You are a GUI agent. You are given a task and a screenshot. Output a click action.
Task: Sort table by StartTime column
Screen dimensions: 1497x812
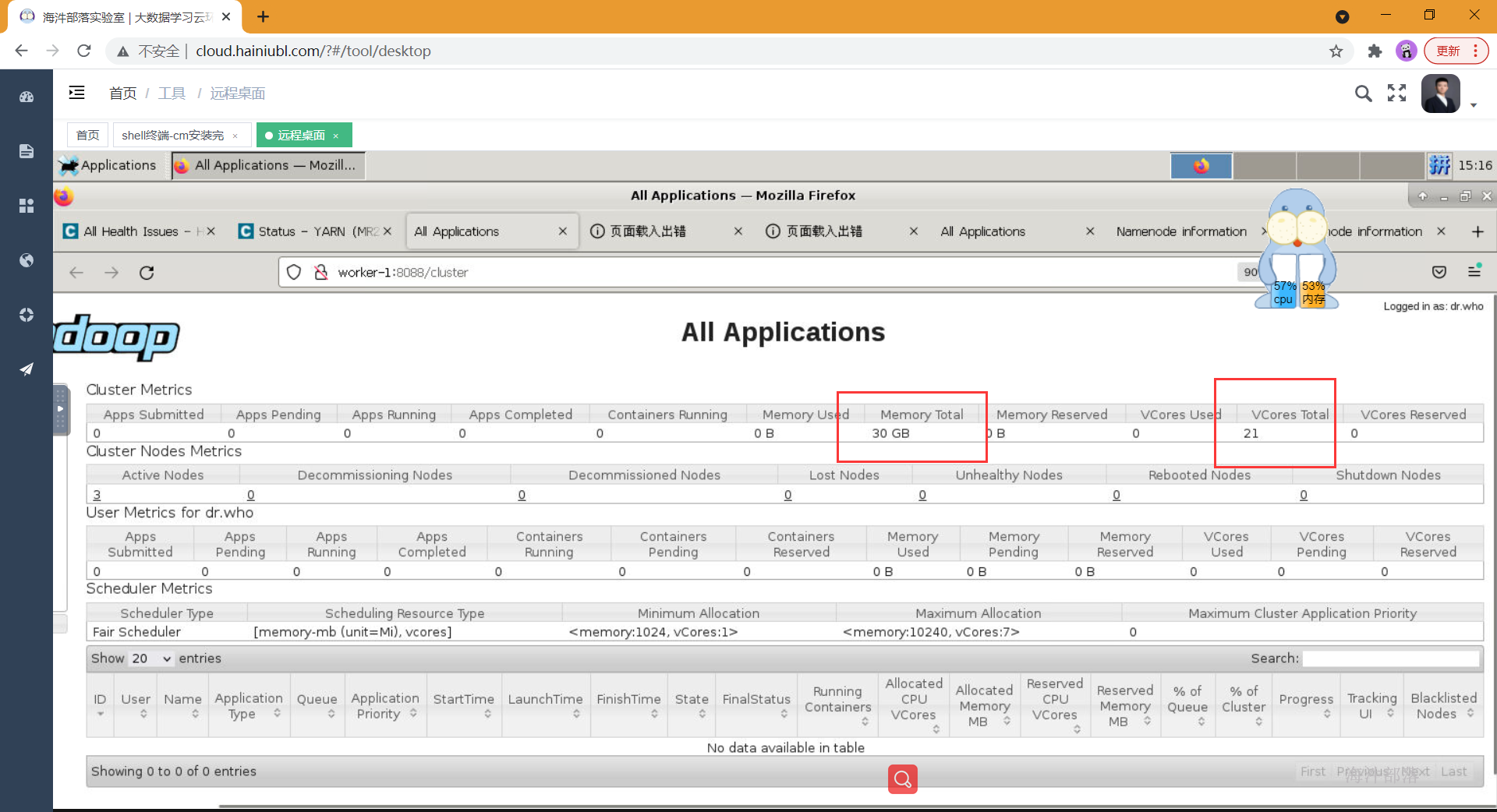click(464, 704)
